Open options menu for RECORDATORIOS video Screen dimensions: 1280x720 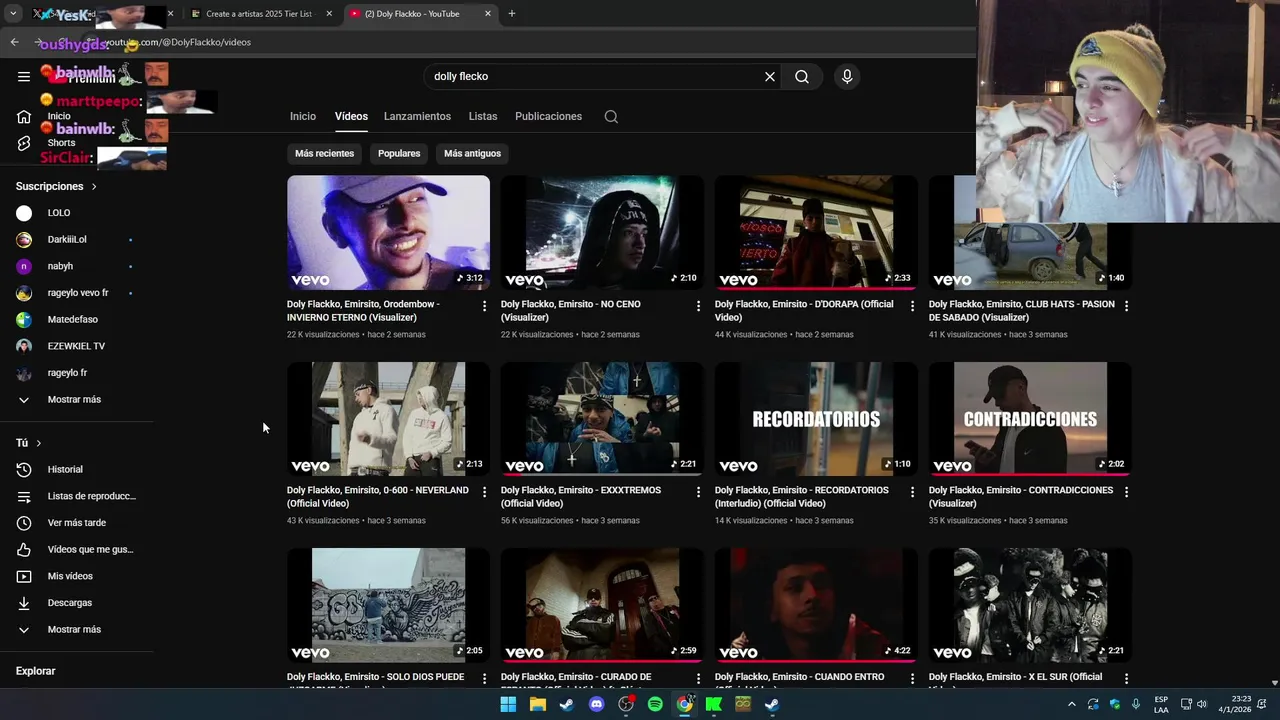point(912,492)
